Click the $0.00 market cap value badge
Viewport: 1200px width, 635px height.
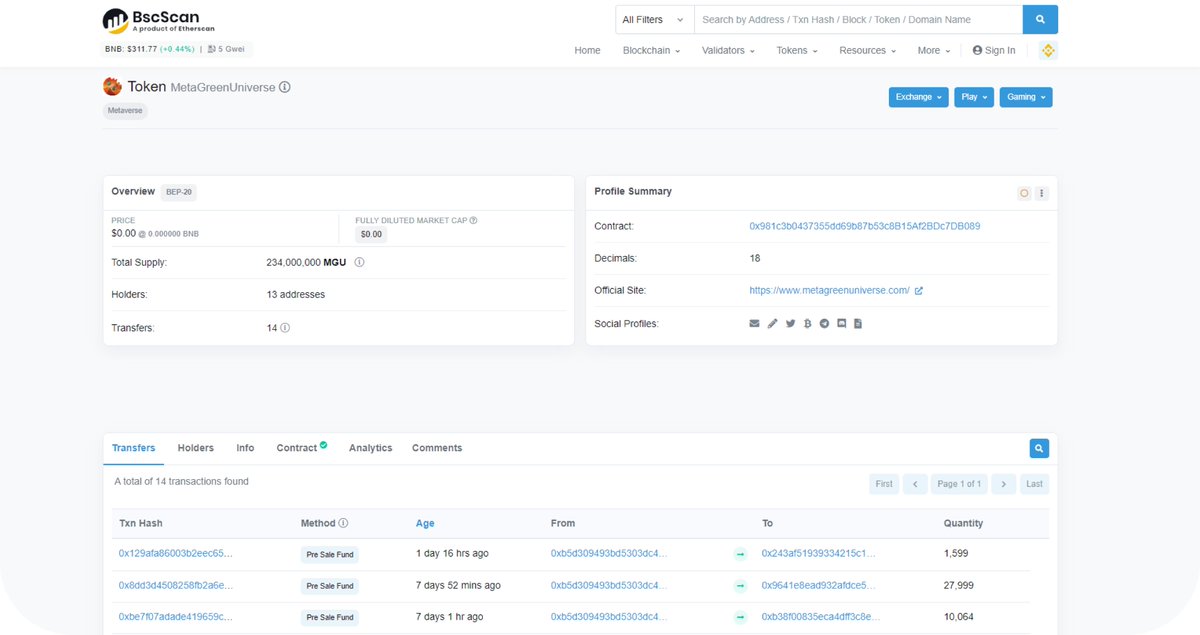[371, 234]
